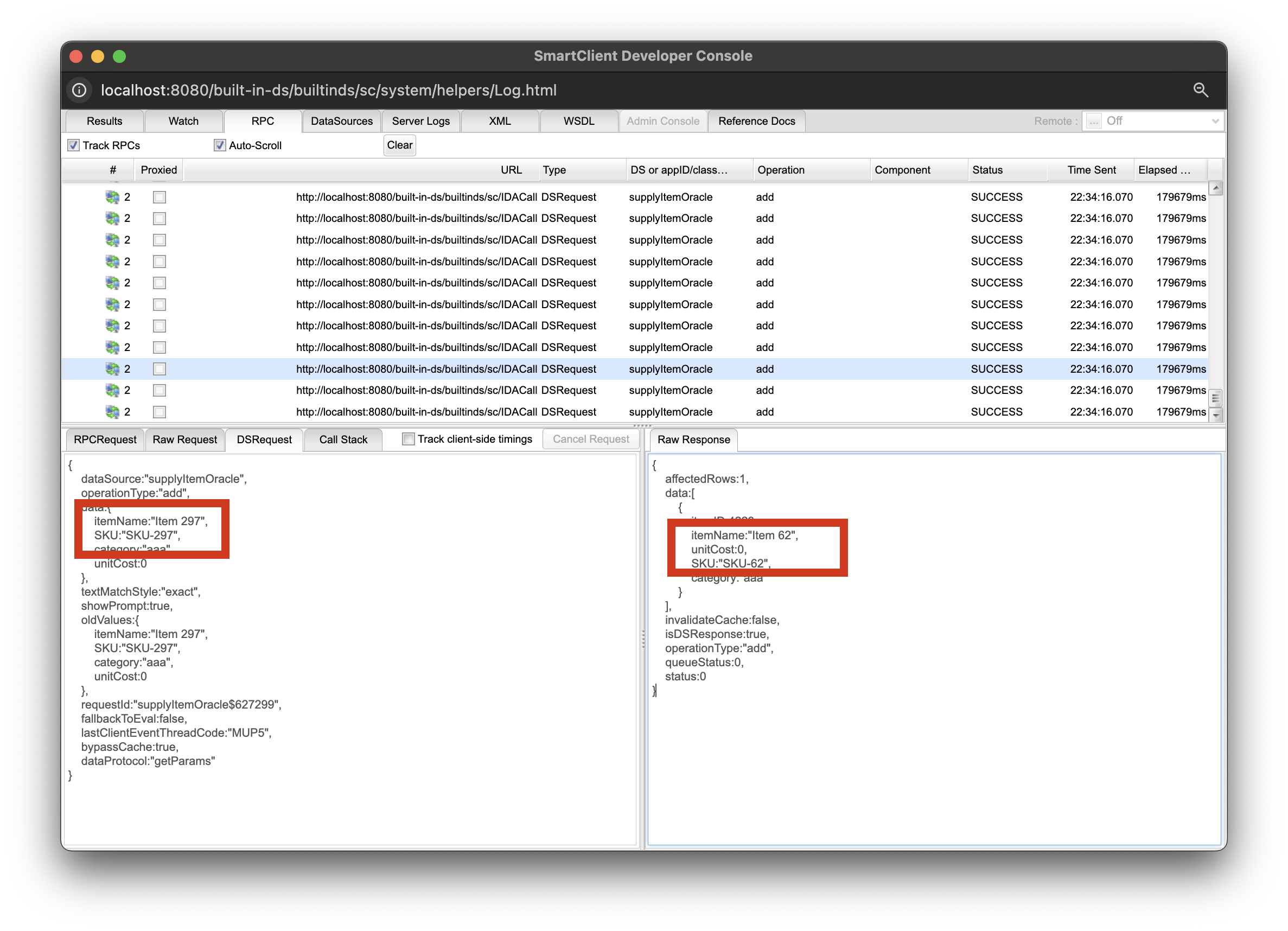The image size is (1288, 931).
Task: Toggle the Auto-Scroll checkbox
Action: click(220, 145)
